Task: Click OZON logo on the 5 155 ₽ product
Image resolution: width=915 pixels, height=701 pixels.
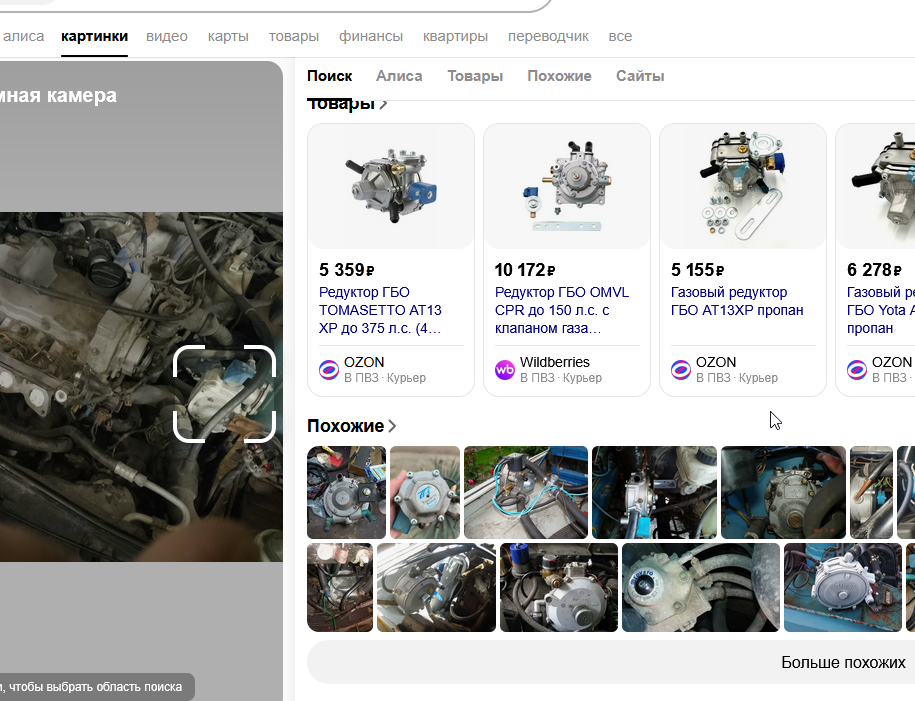Action: (x=681, y=369)
